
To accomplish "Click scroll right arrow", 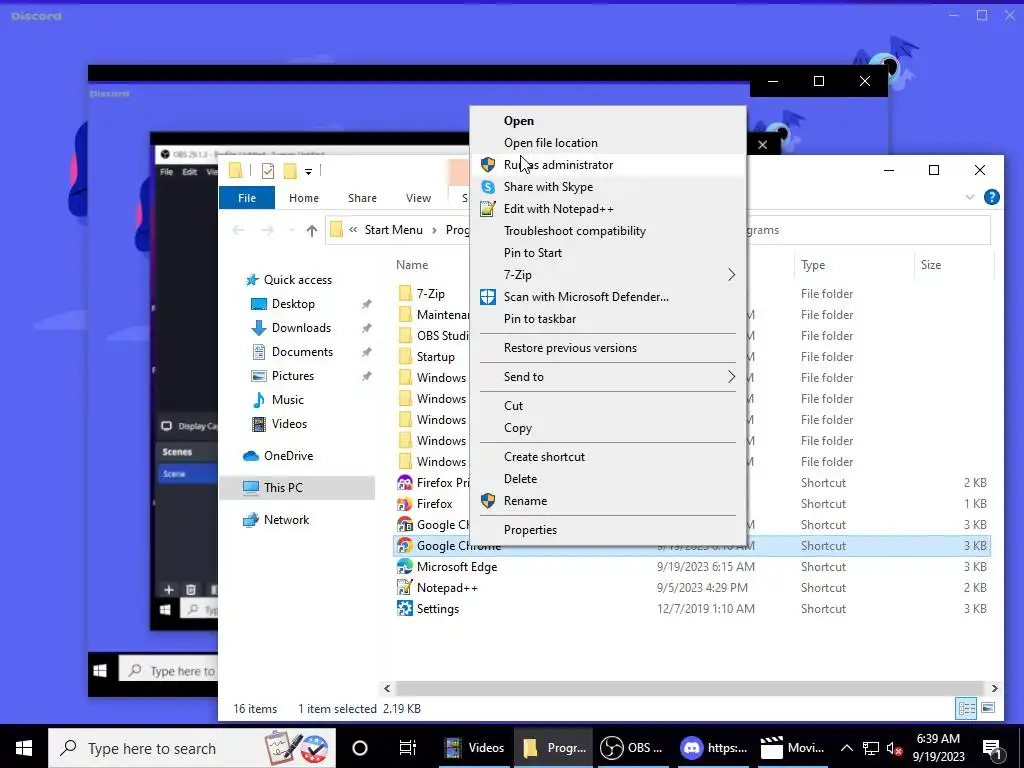I will 994,688.
